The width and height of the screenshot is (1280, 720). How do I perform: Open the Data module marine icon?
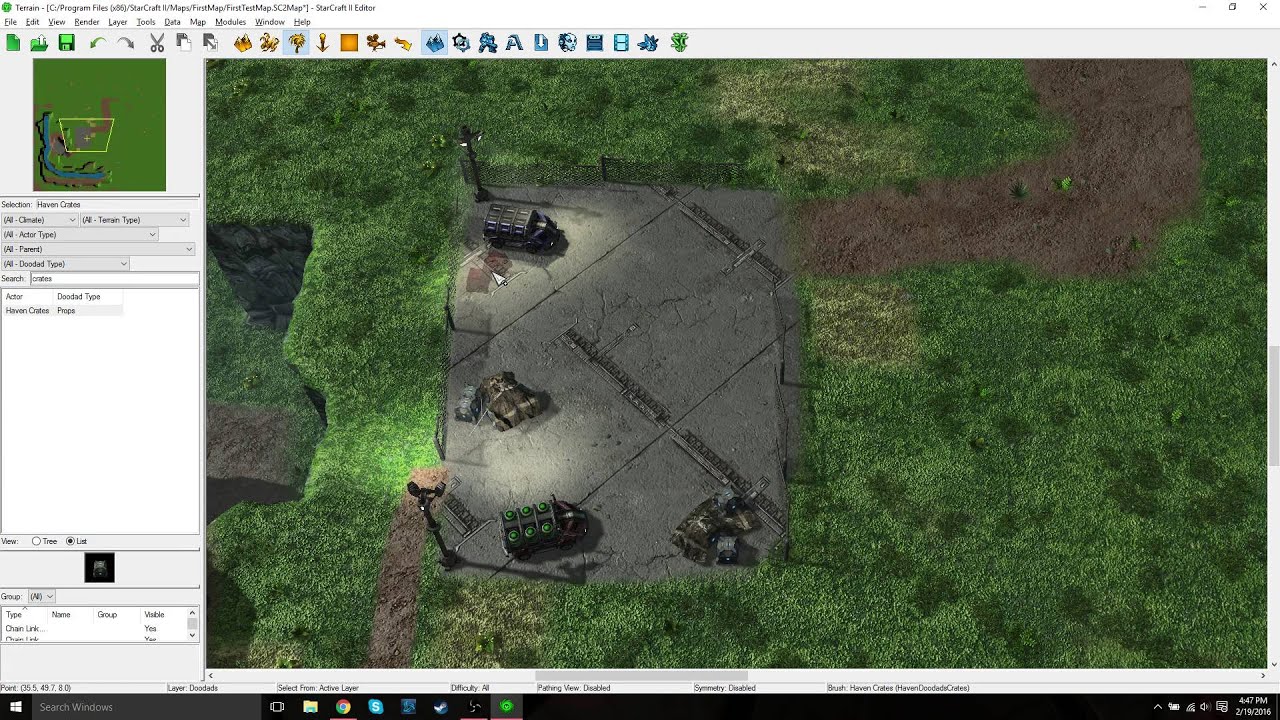pos(488,43)
